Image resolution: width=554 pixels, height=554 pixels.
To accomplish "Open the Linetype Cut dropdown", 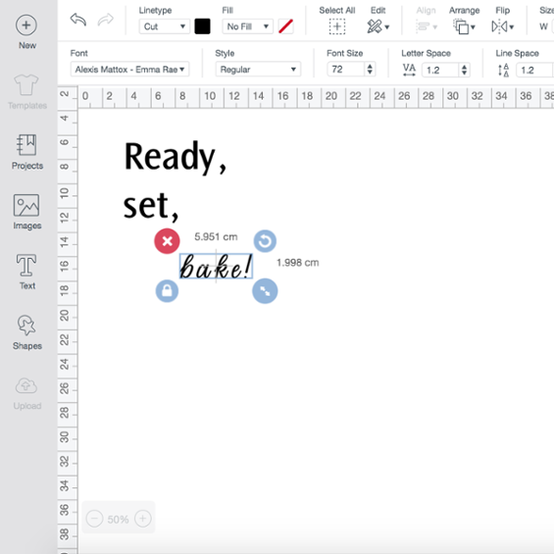I will (164, 26).
